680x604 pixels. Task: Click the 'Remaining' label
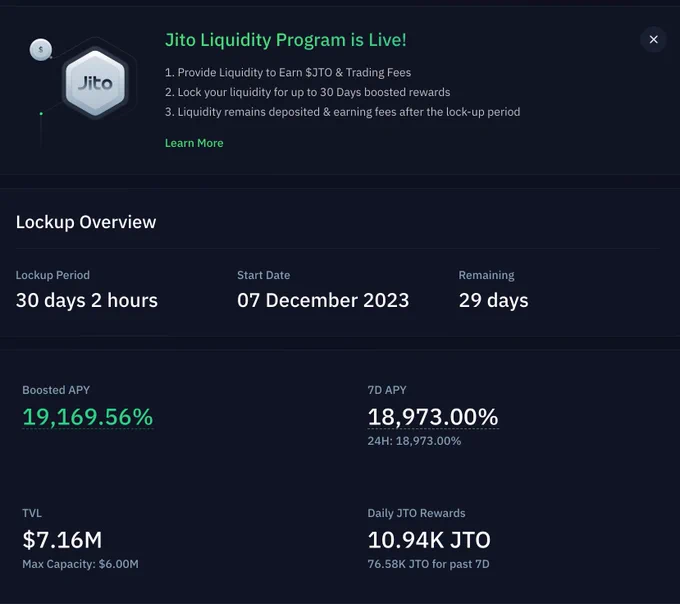click(487, 275)
